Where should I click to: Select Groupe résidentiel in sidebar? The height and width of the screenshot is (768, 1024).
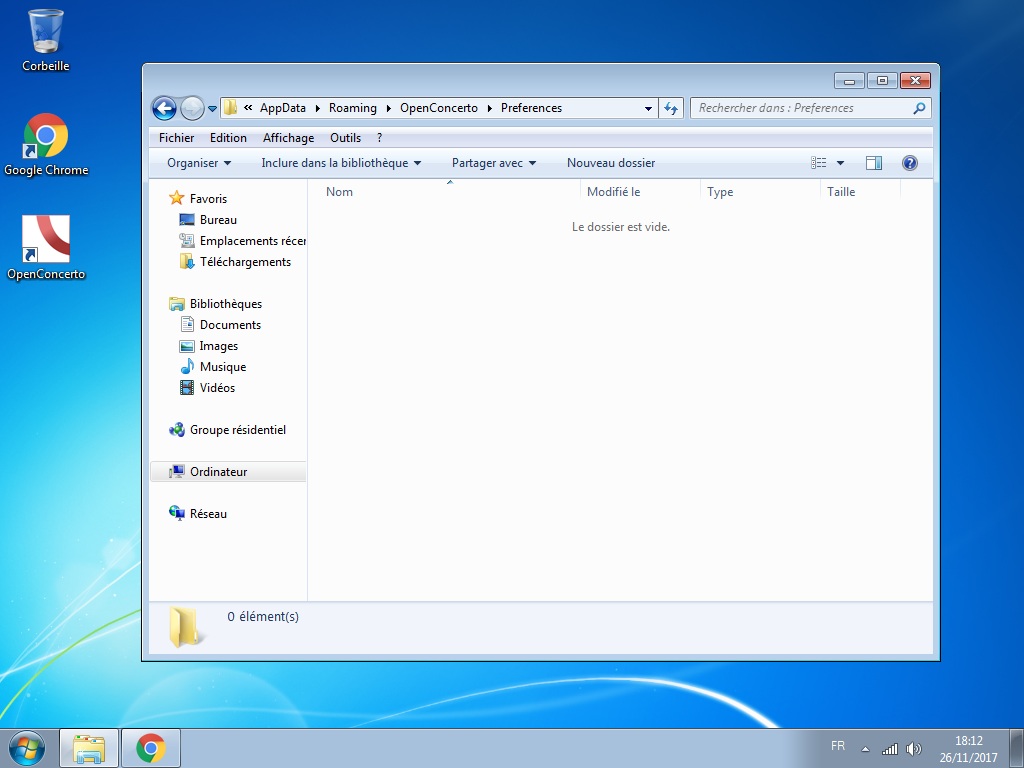click(238, 430)
